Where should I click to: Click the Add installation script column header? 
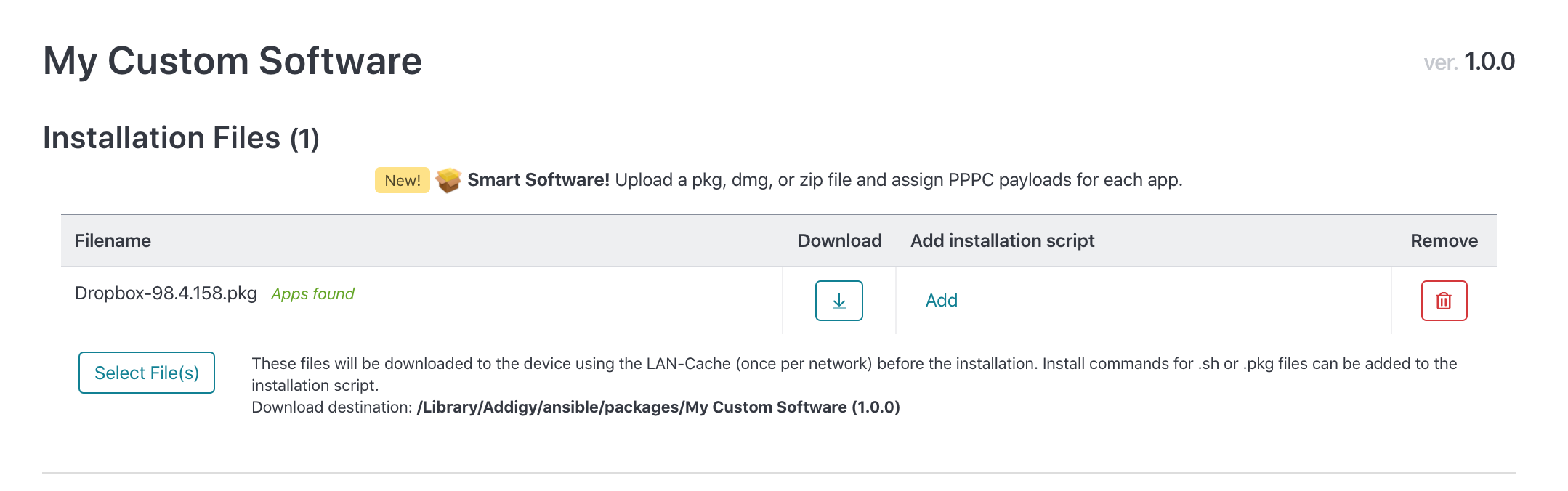[1002, 241]
